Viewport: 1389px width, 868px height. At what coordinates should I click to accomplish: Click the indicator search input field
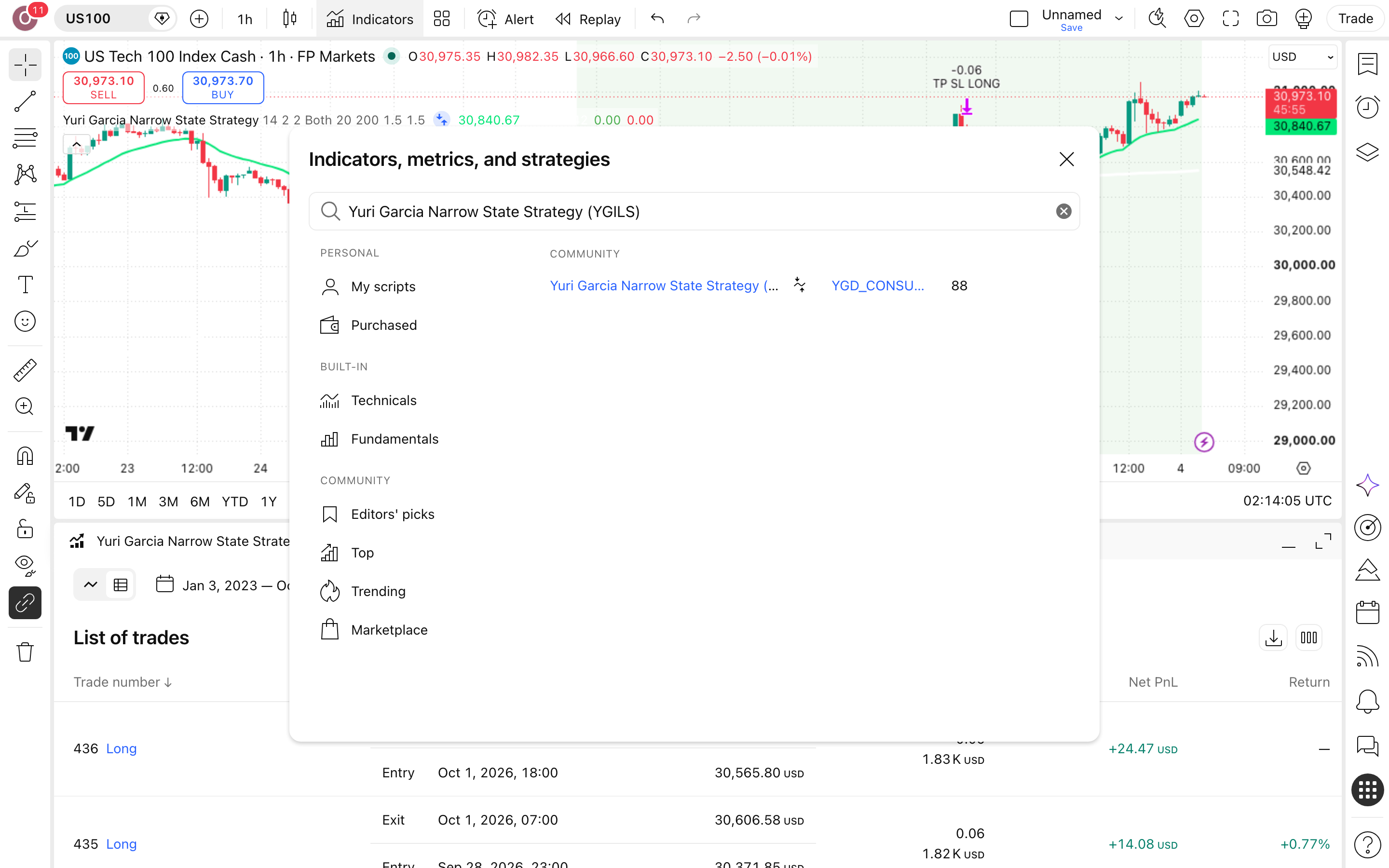pyautogui.click(x=694, y=211)
